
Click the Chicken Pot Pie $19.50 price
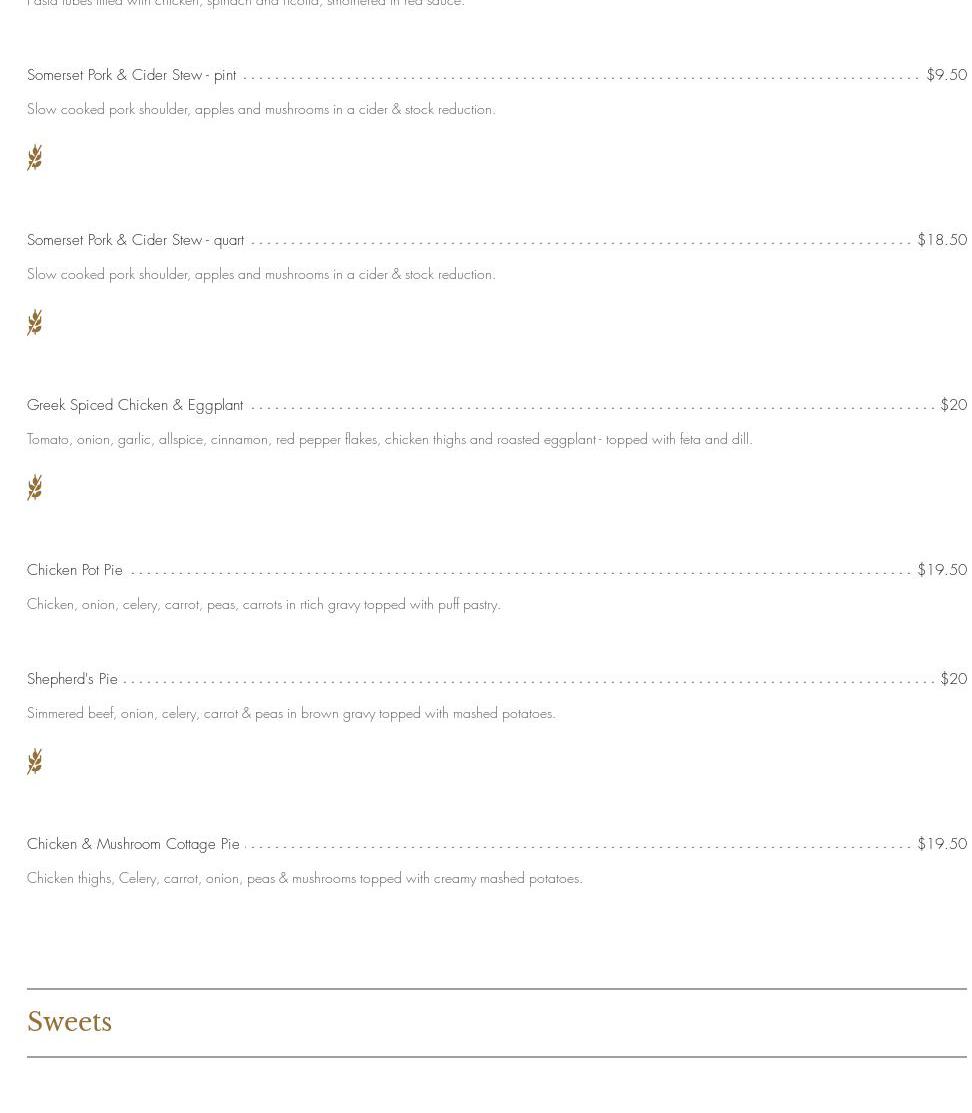(x=942, y=570)
